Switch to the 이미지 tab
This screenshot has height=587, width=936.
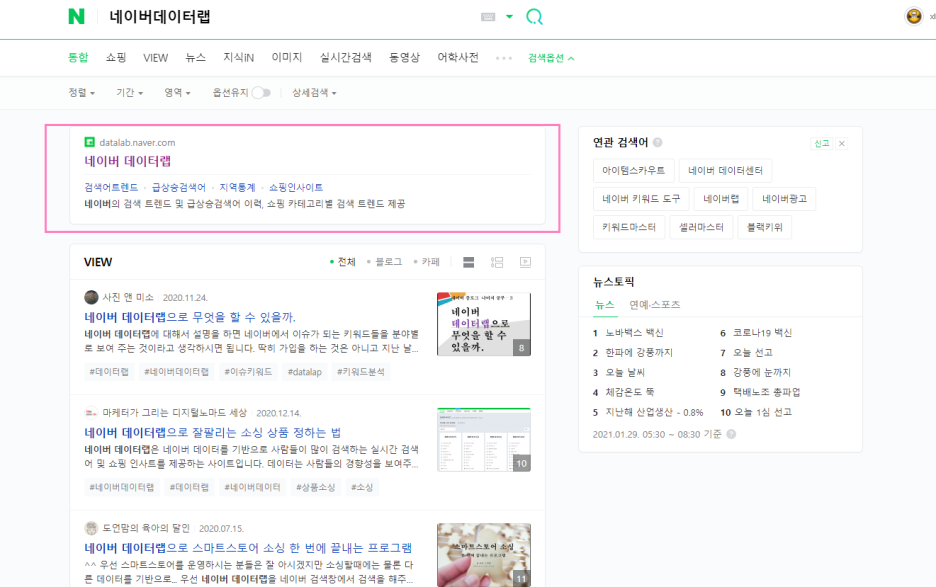287,57
